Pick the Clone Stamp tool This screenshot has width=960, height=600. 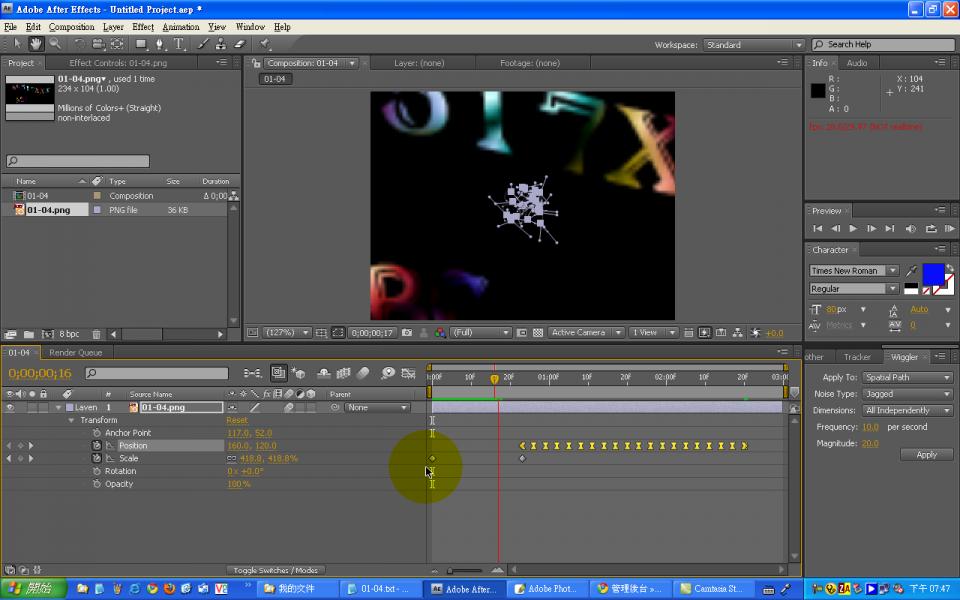(x=220, y=44)
